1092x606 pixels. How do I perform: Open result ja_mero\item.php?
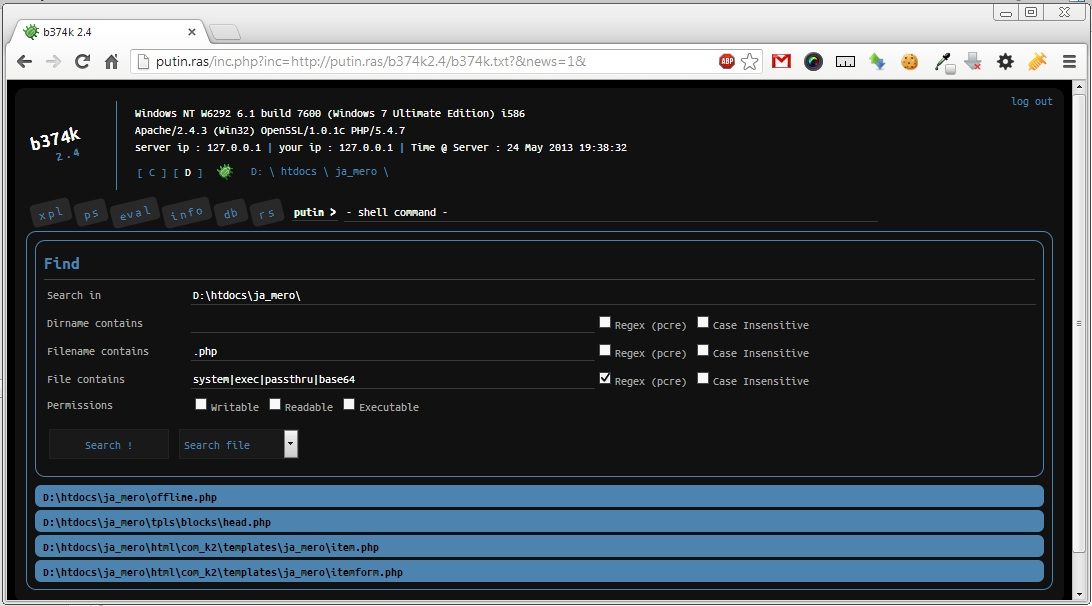(x=539, y=547)
